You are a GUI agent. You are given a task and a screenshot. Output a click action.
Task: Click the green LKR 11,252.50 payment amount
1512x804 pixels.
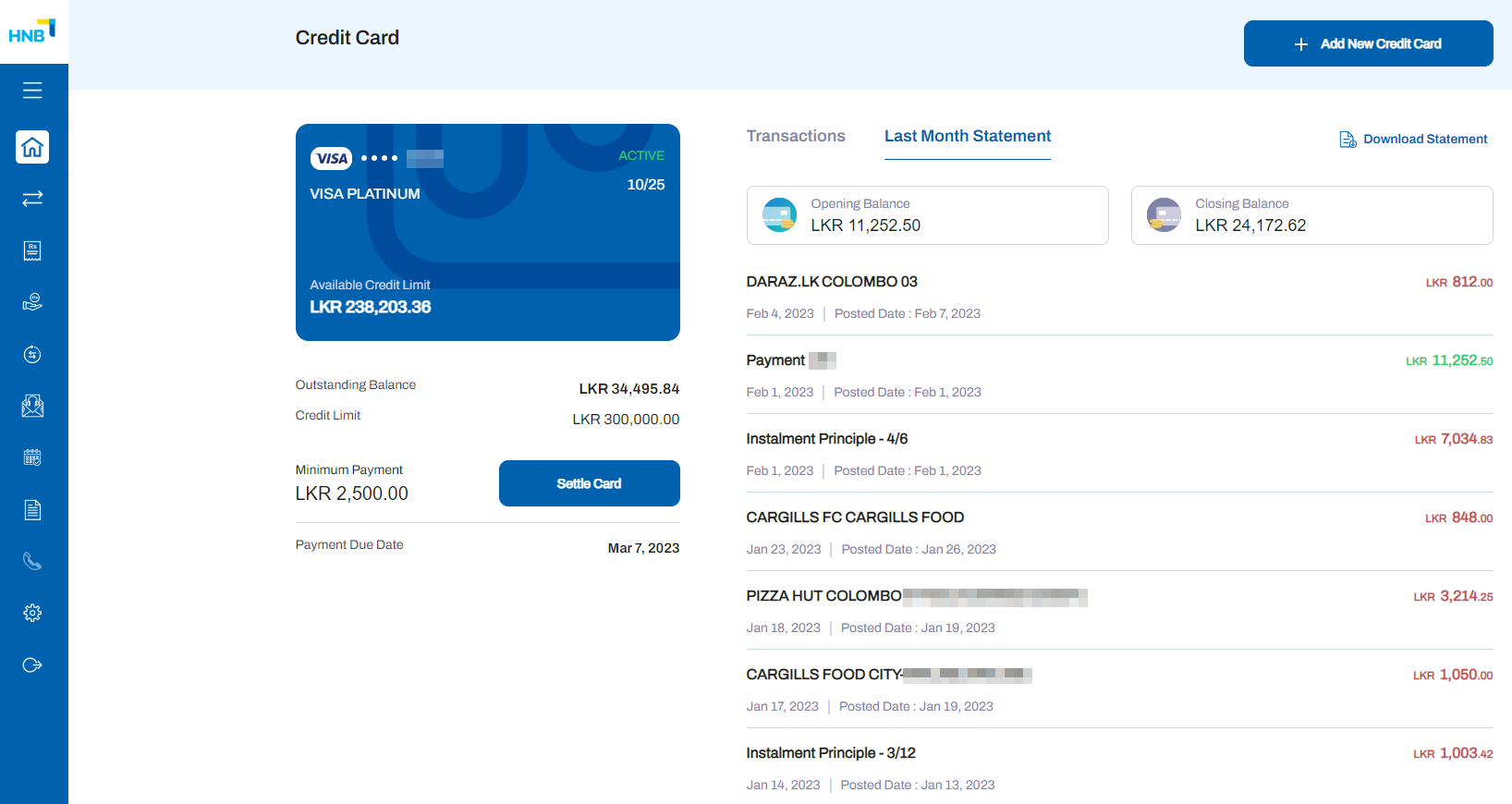1449,360
